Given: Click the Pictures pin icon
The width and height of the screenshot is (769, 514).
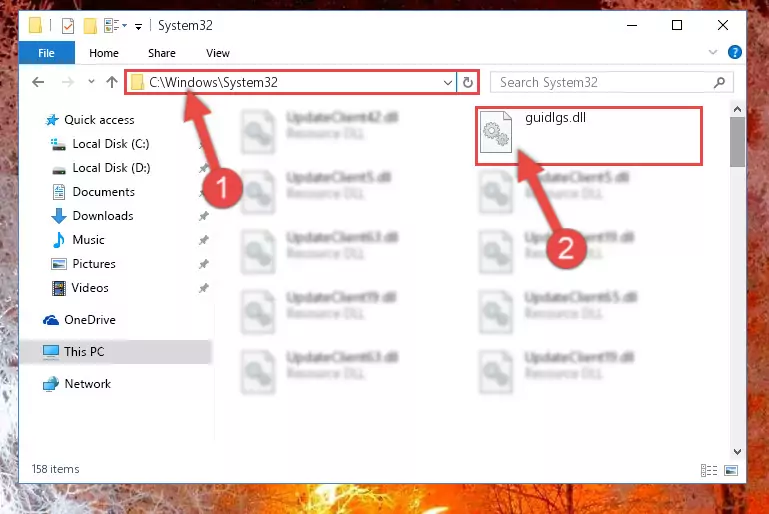Looking at the screenshot, I should click(204, 264).
